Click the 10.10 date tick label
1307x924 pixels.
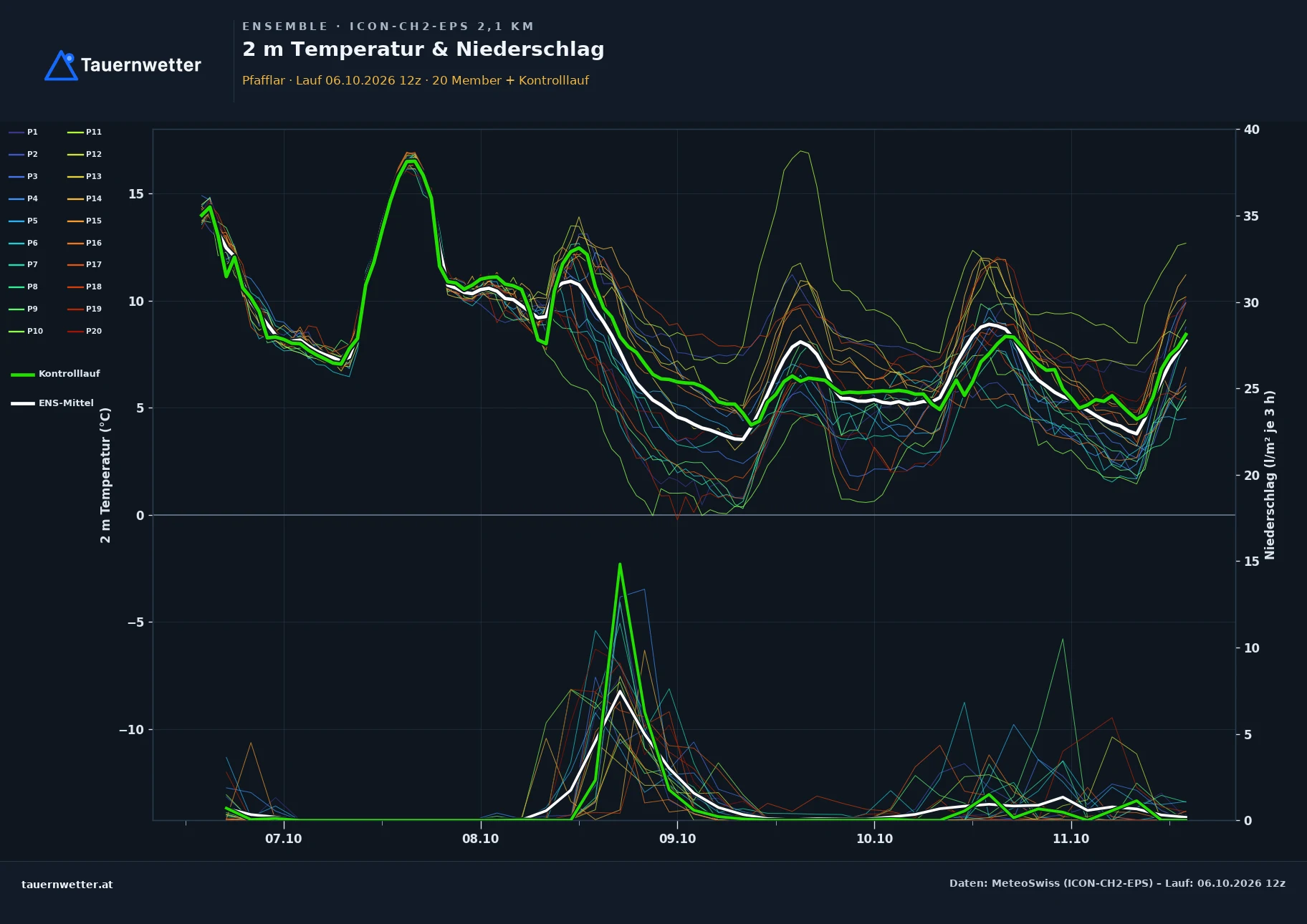[874, 839]
